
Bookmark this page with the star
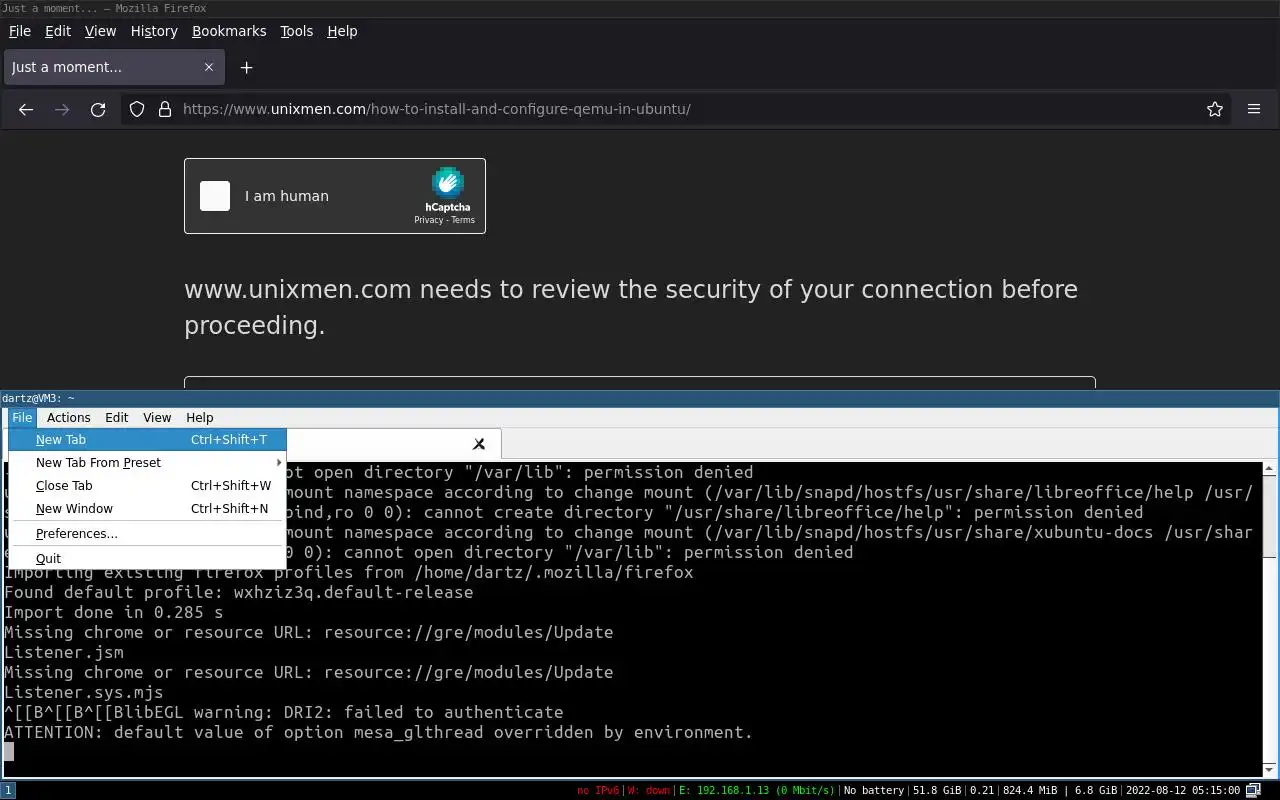[x=1215, y=109]
